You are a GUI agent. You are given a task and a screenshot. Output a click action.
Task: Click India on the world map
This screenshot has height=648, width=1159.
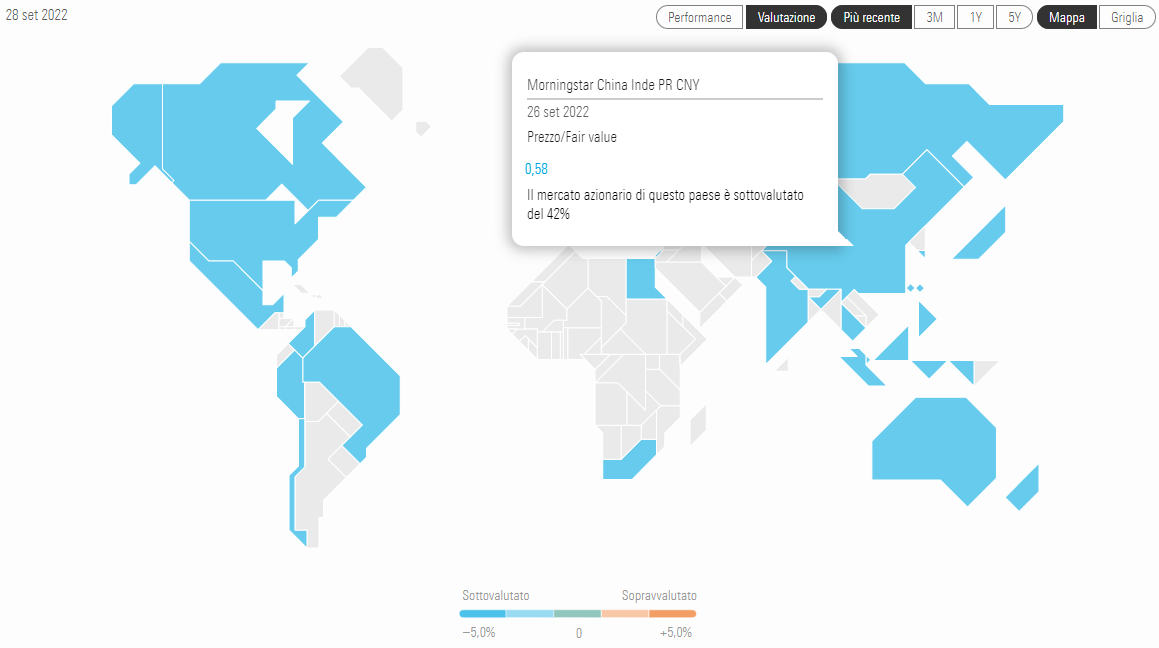[785, 310]
